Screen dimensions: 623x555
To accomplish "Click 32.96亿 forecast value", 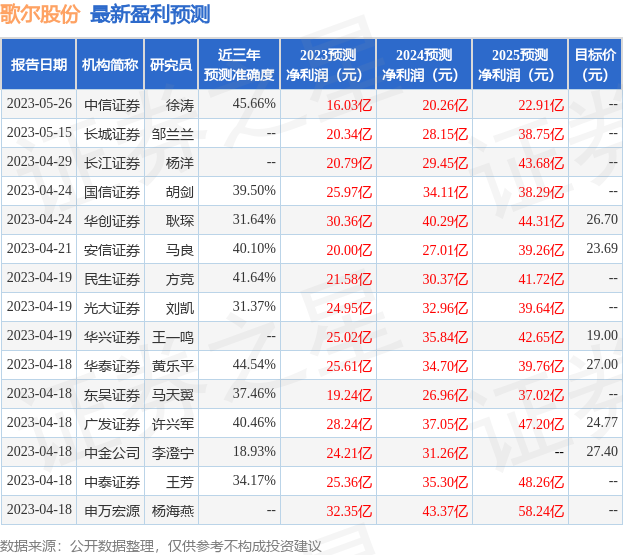I will coord(445,308).
